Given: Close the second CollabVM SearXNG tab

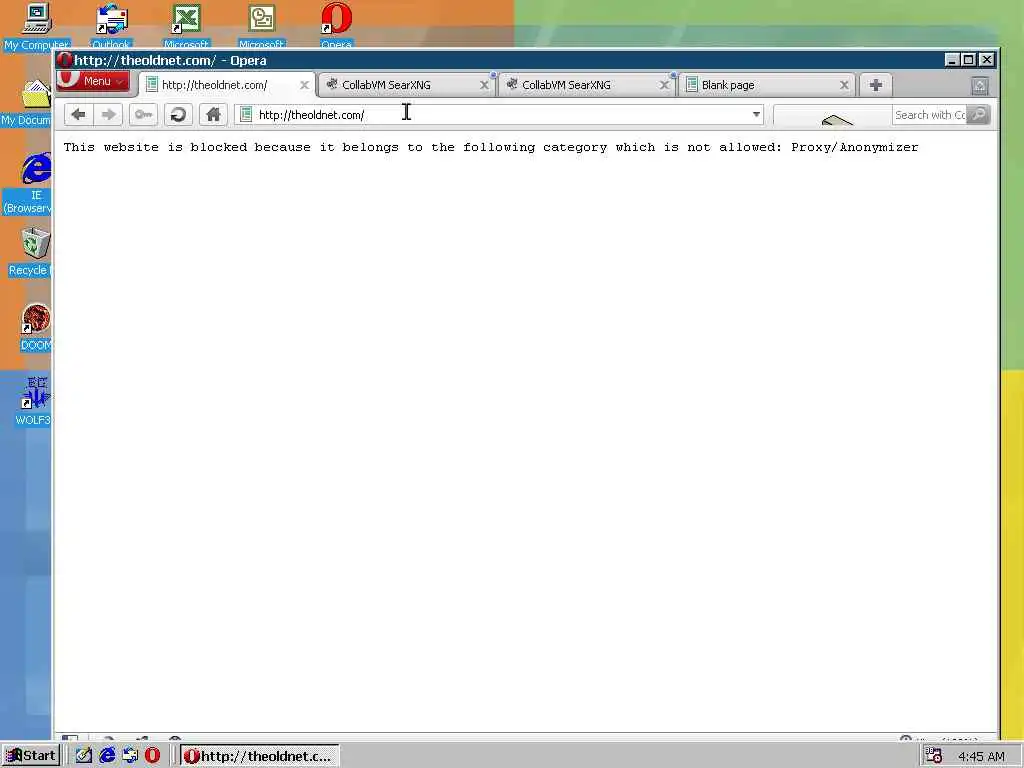Looking at the screenshot, I should (x=664, y=85).
